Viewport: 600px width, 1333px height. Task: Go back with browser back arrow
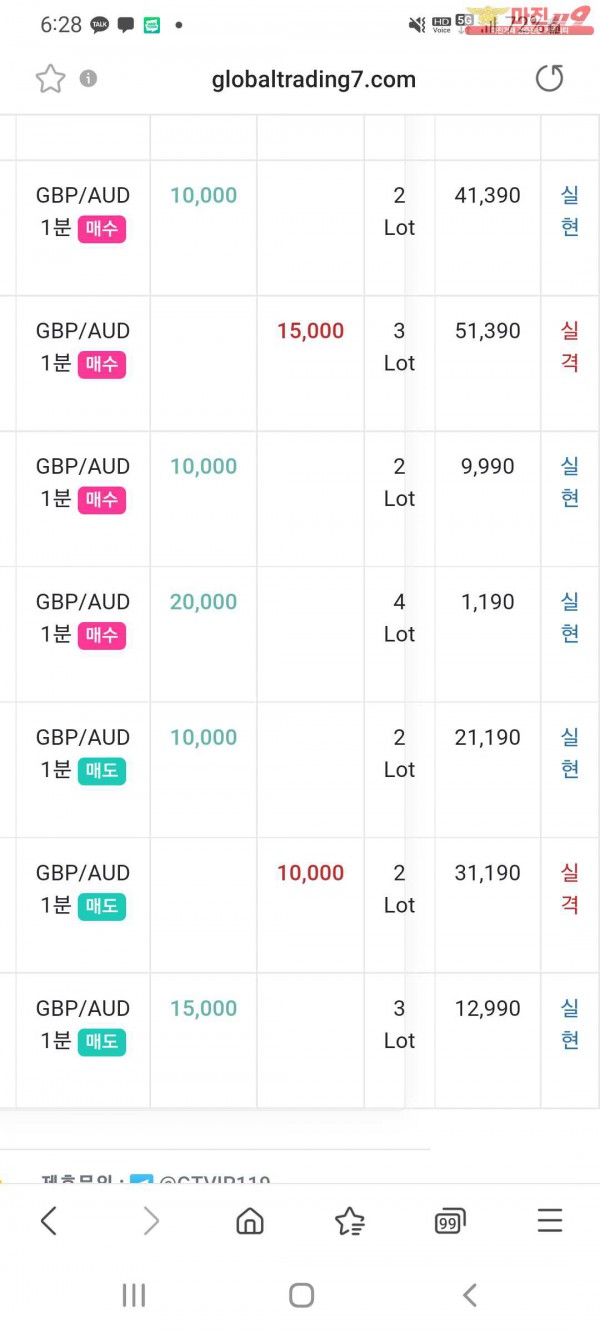pyautogui.click(x=48, y=1221)
